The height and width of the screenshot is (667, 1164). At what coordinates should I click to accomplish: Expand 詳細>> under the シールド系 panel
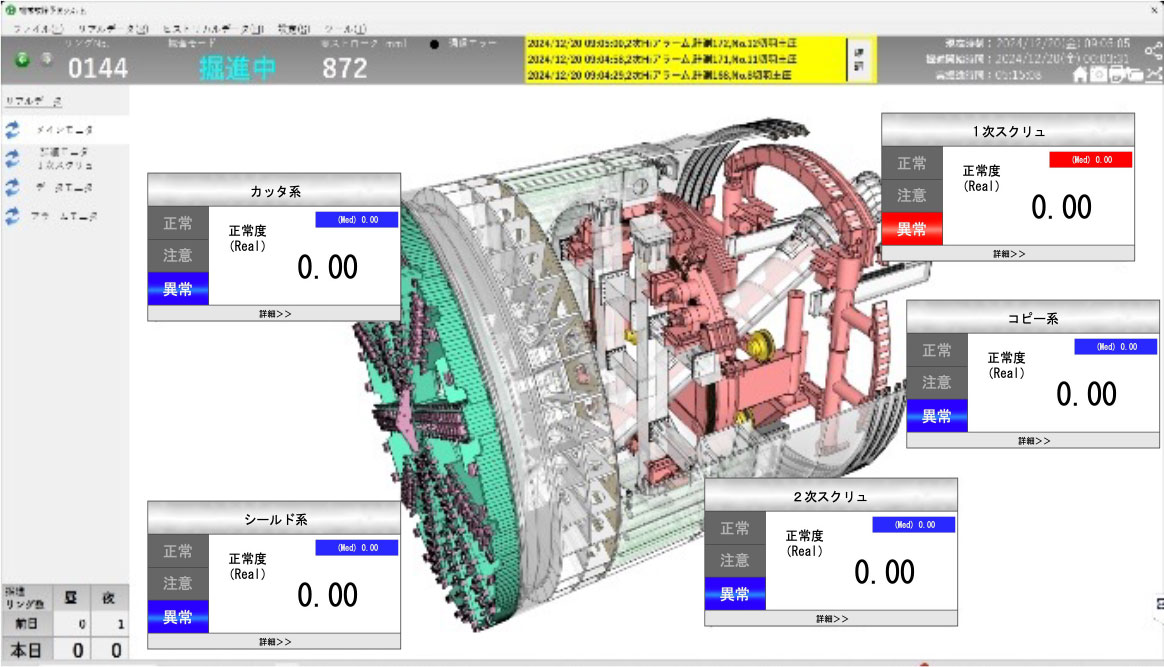274,641
